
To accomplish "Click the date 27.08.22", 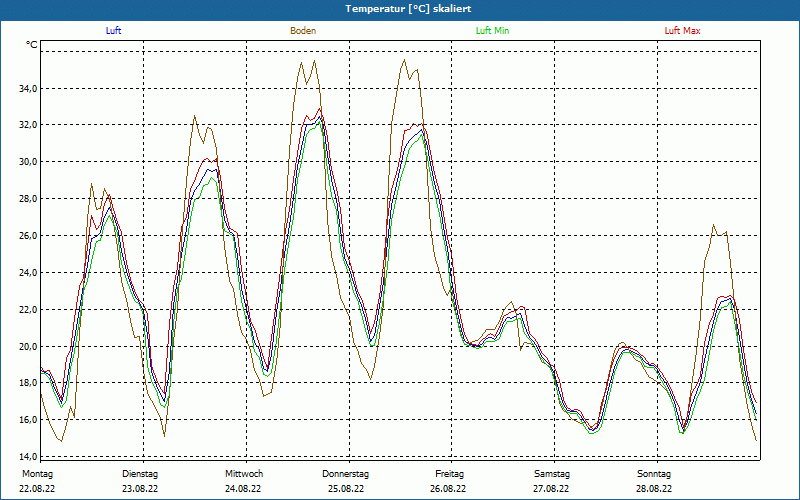I will pyautogui.click(x=551, y=489).
